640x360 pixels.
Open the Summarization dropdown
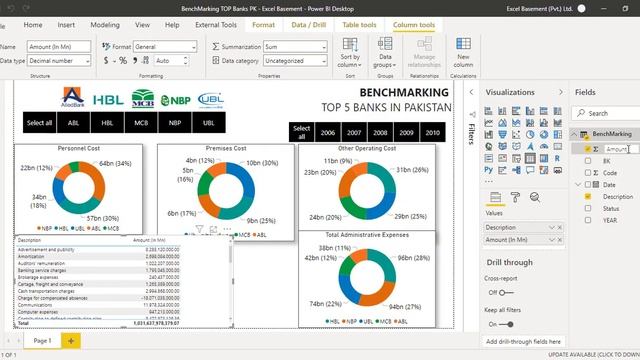tap(295, 47)
